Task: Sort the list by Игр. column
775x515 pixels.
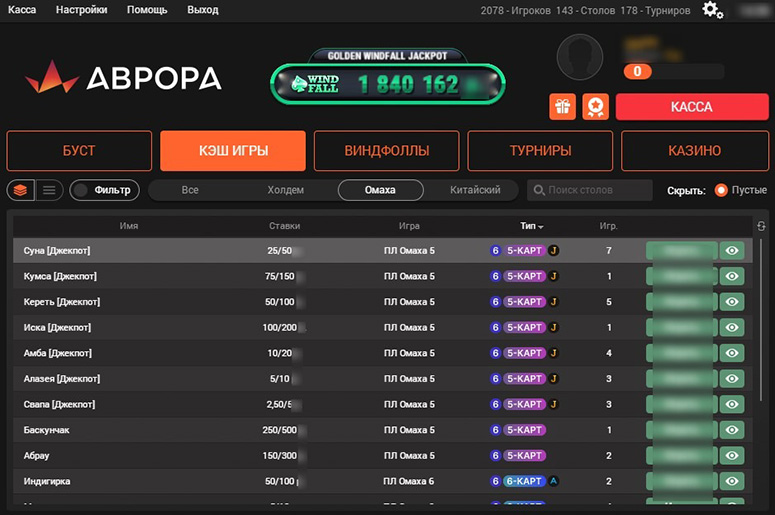Action: [608, 226]
